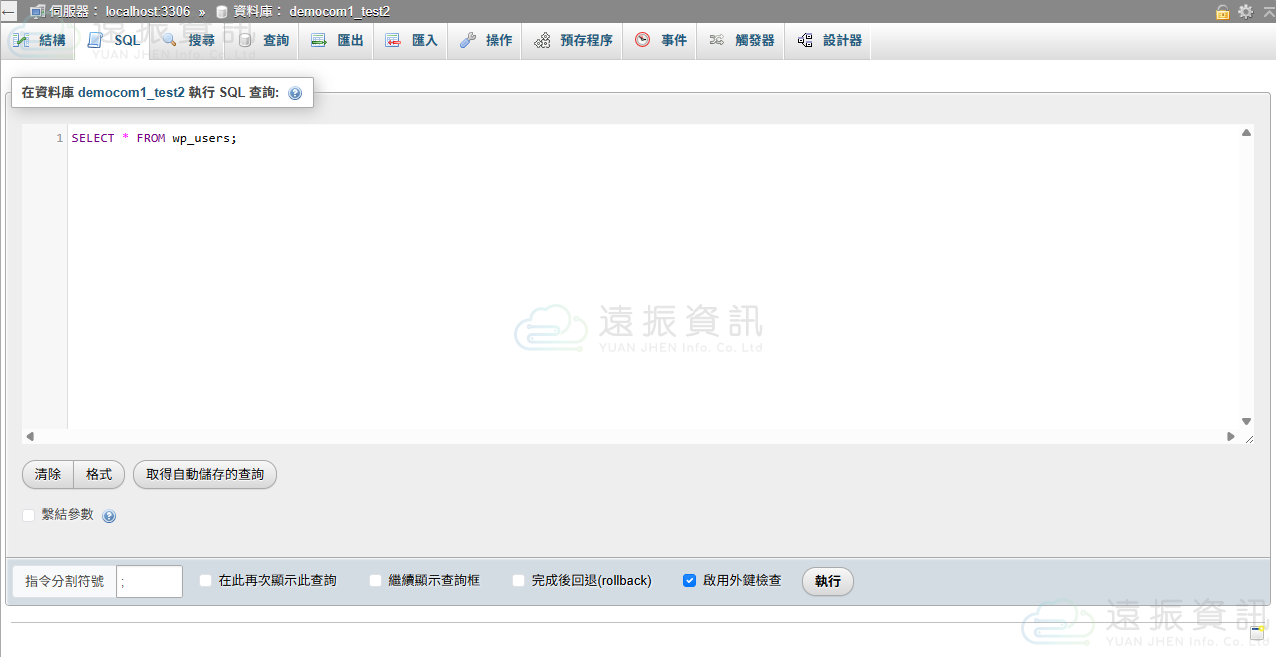Open the 操作 operations tab
The width and height of the screenshot is (1276, 657).
pos(486,41)
